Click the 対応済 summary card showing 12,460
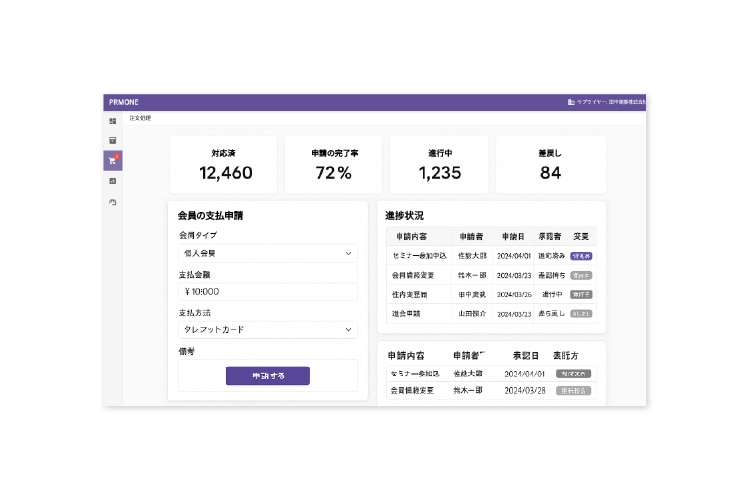This screenshot has height=500, width=750. pyautogui.click(x=225, y=165)
